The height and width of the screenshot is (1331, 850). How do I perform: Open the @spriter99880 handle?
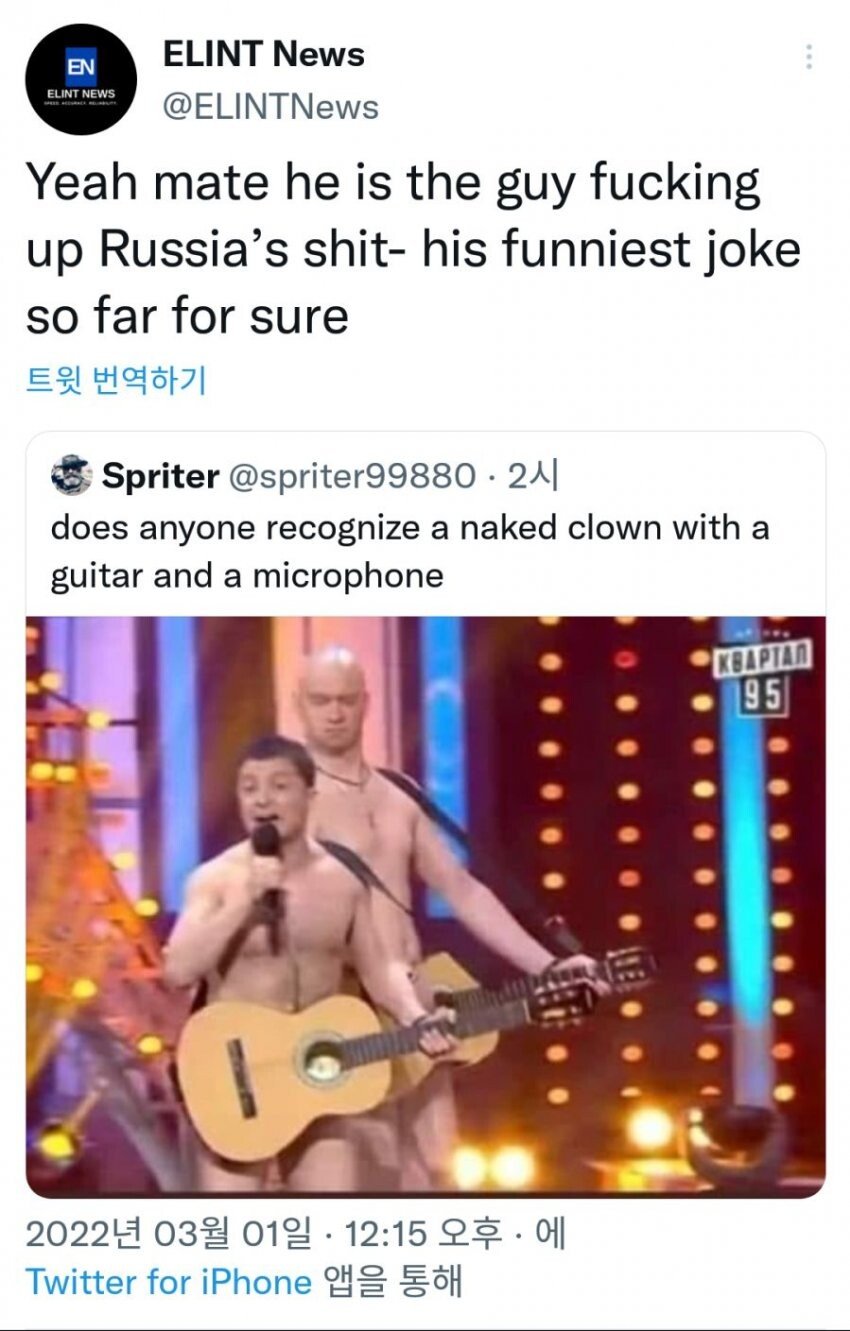(x=353, y=477)
